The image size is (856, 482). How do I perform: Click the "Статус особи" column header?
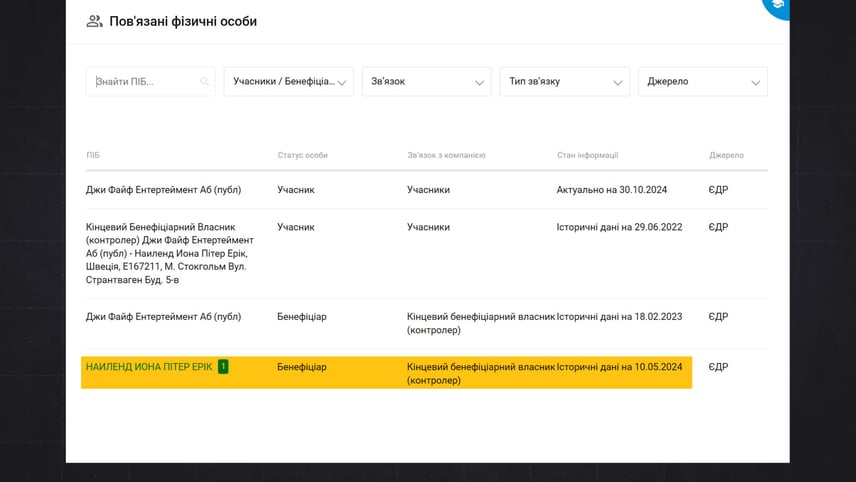[302, 155]
